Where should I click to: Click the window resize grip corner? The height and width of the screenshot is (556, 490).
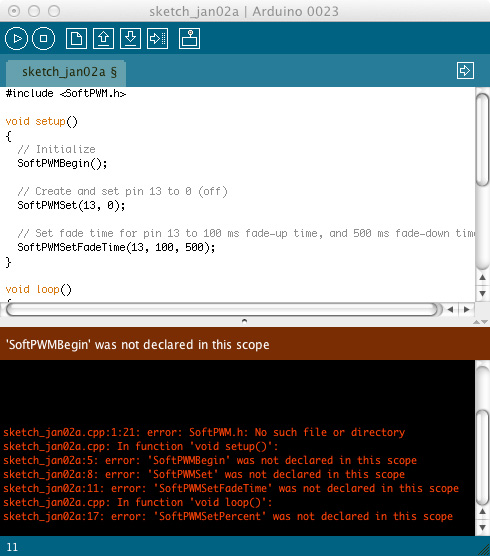click(484, 550)
